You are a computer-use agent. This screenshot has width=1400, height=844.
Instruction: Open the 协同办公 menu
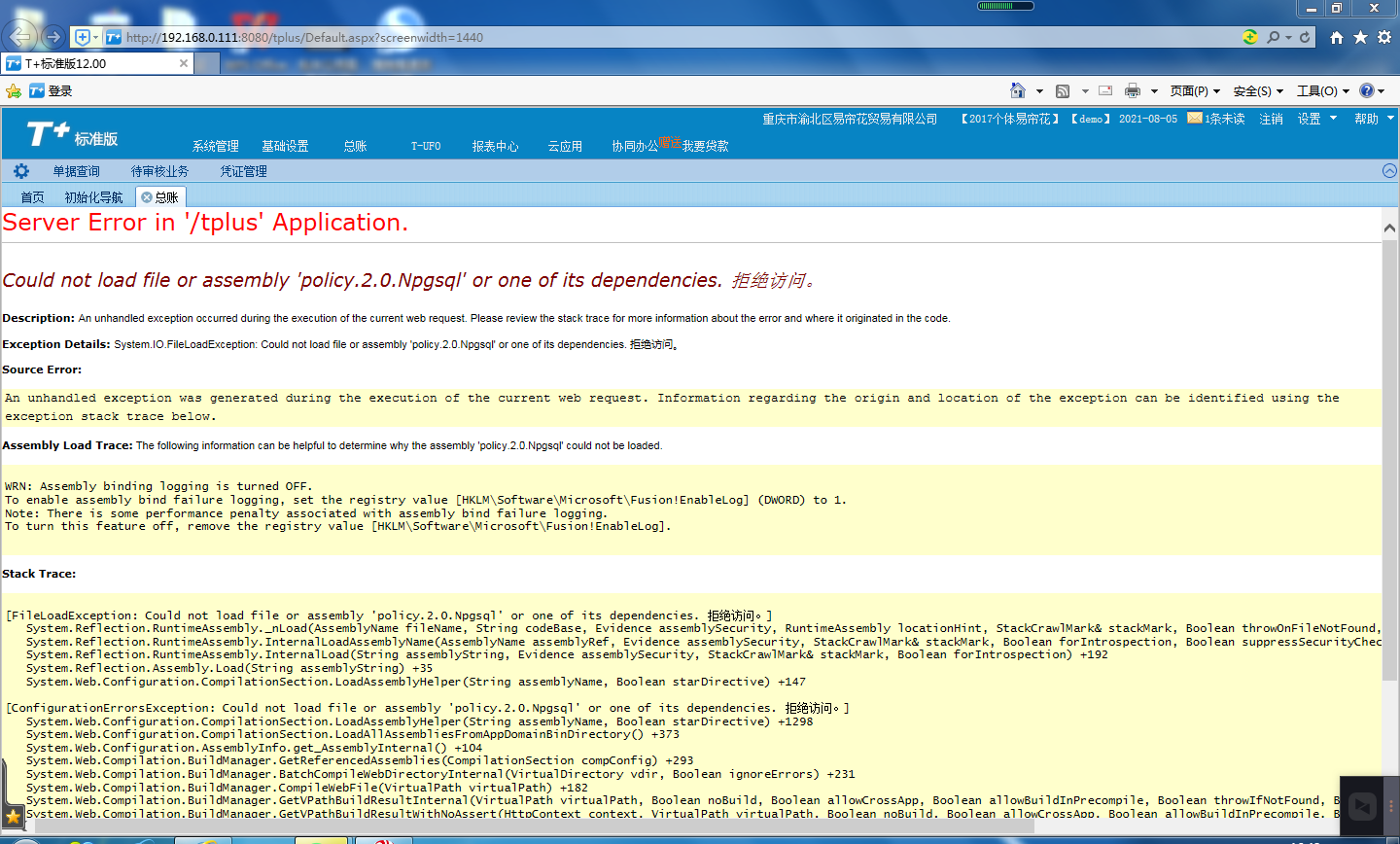[x=635, y=146]
